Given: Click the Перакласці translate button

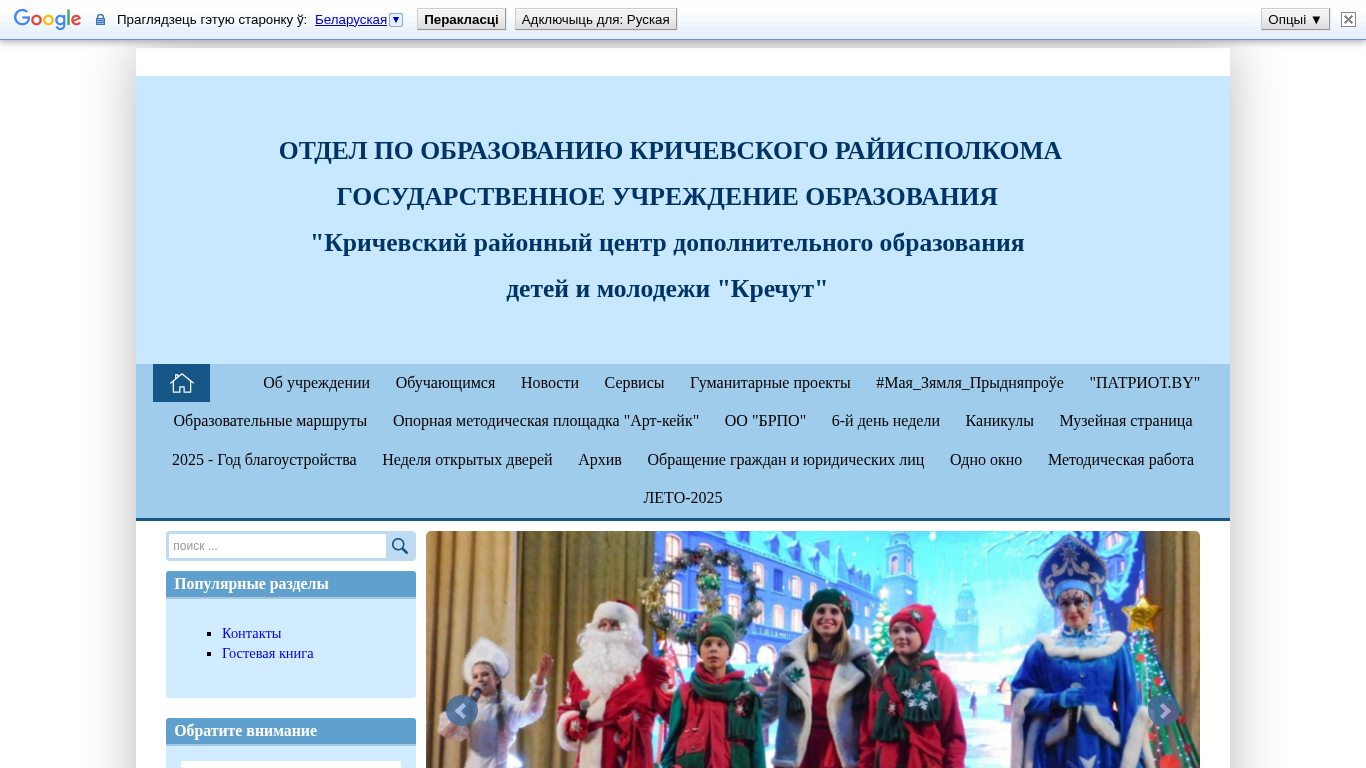Looking at the screenshot, I should tap(461, 19).
